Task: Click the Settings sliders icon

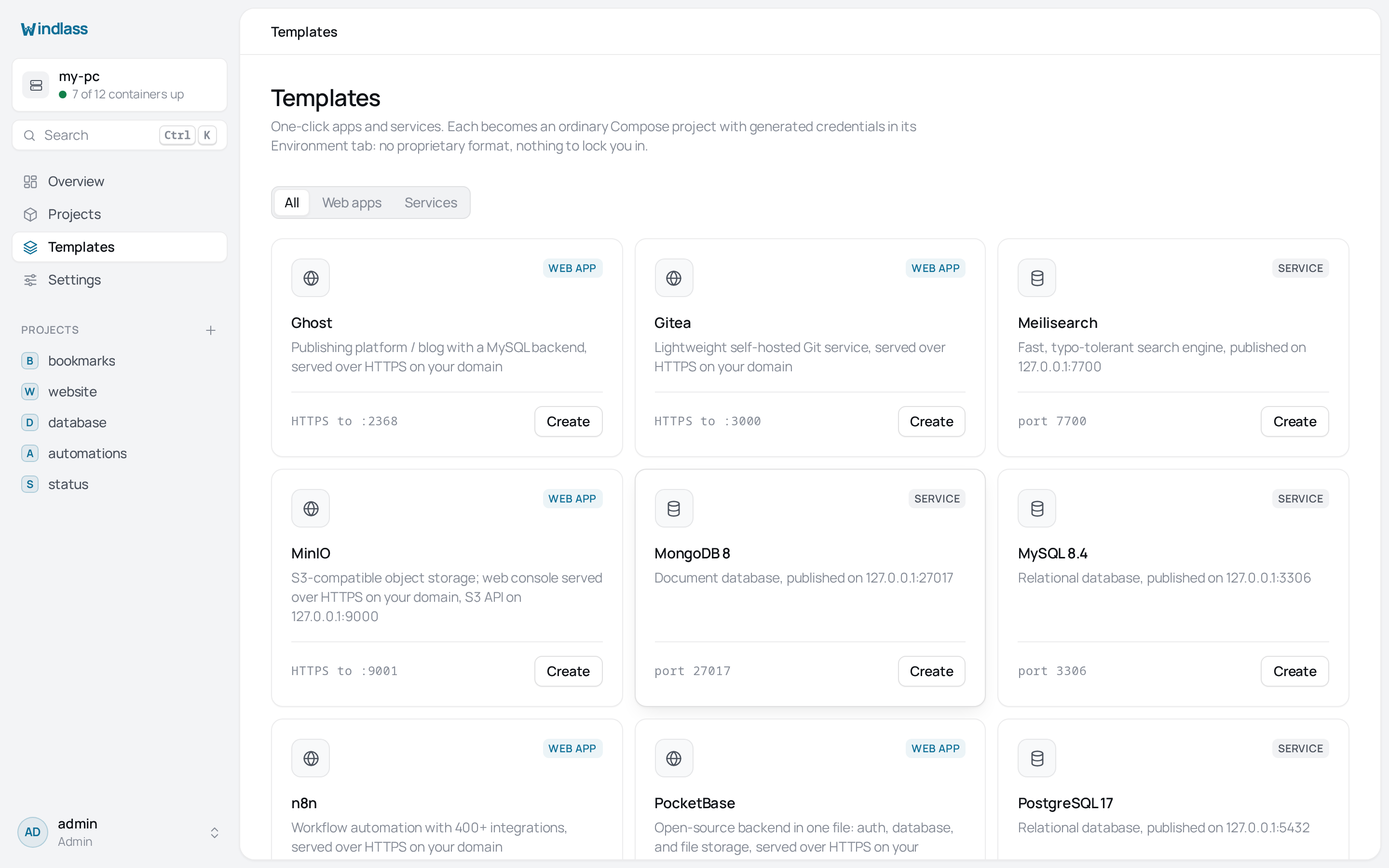Action: click(x=30, y=280)
